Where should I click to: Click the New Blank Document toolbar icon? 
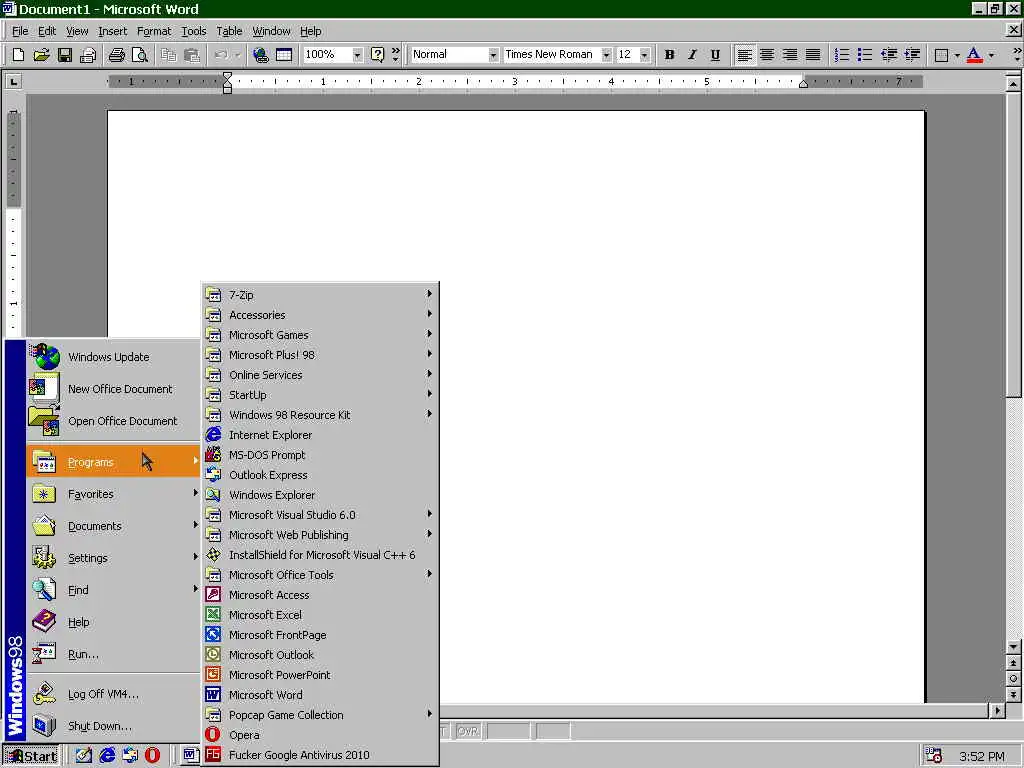pyautogui.click(x=18, y=55)
